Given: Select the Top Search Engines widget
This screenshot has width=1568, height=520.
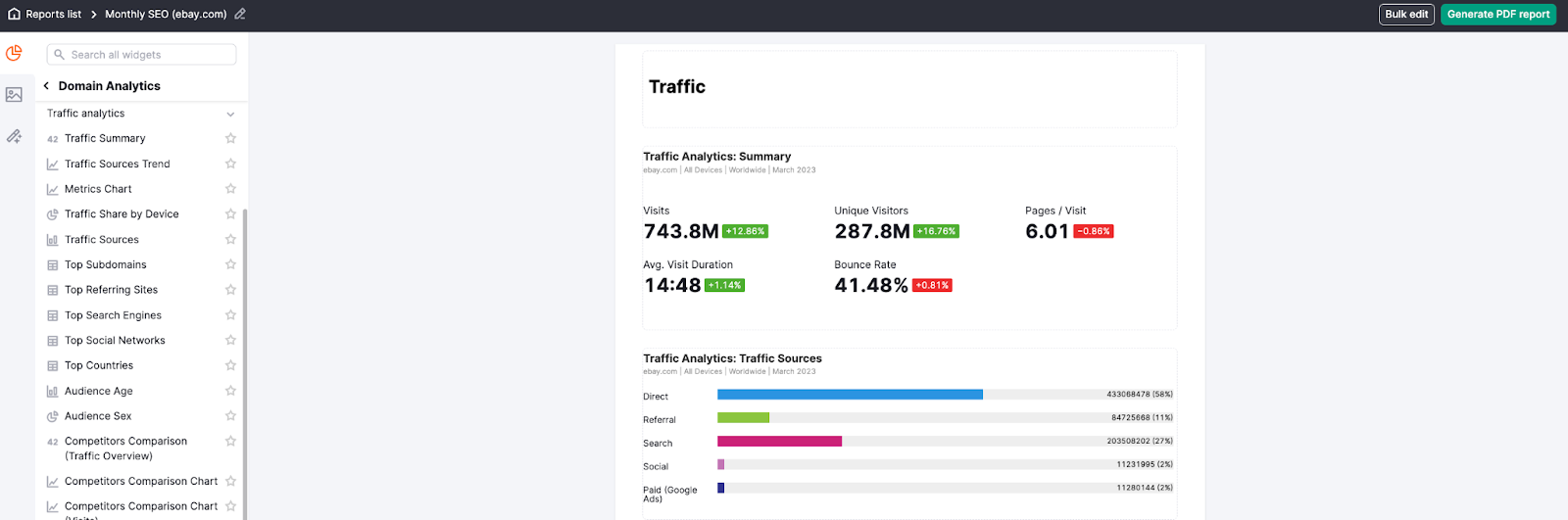Looking at the screenshot, I should [x=113, y=315].
